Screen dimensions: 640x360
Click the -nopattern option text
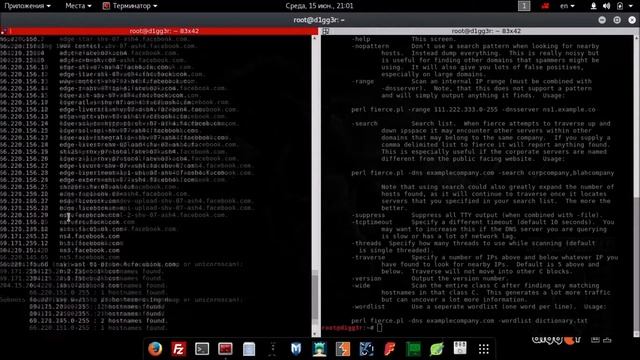pos(370,46)
